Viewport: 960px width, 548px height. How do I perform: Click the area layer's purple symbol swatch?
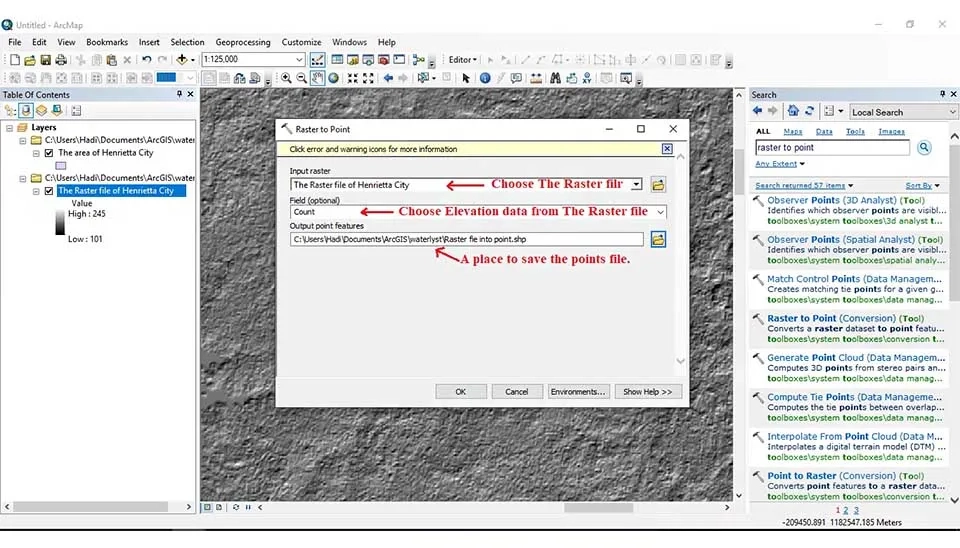point(61,166)
